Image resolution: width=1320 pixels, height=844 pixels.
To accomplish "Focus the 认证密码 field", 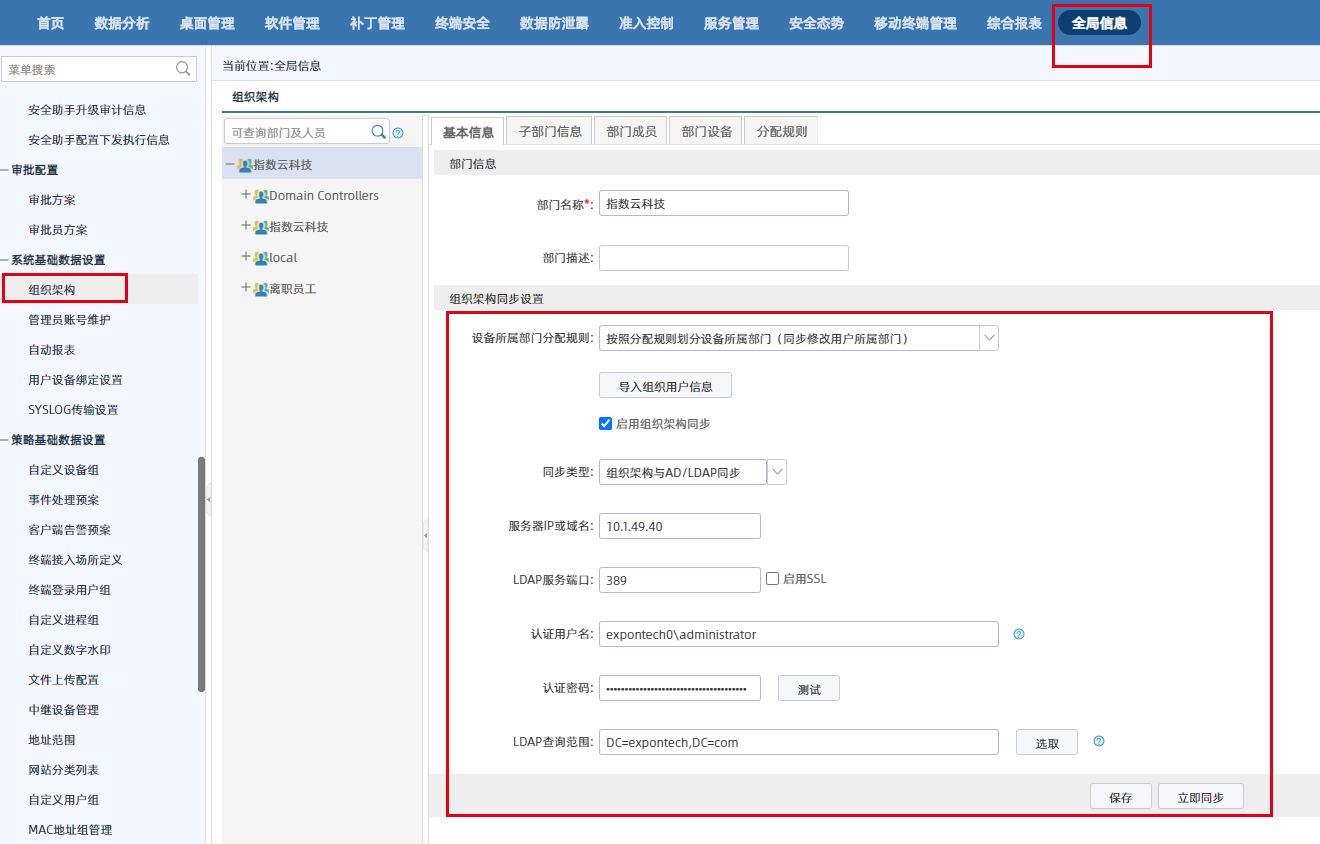I will click(680, 688).
